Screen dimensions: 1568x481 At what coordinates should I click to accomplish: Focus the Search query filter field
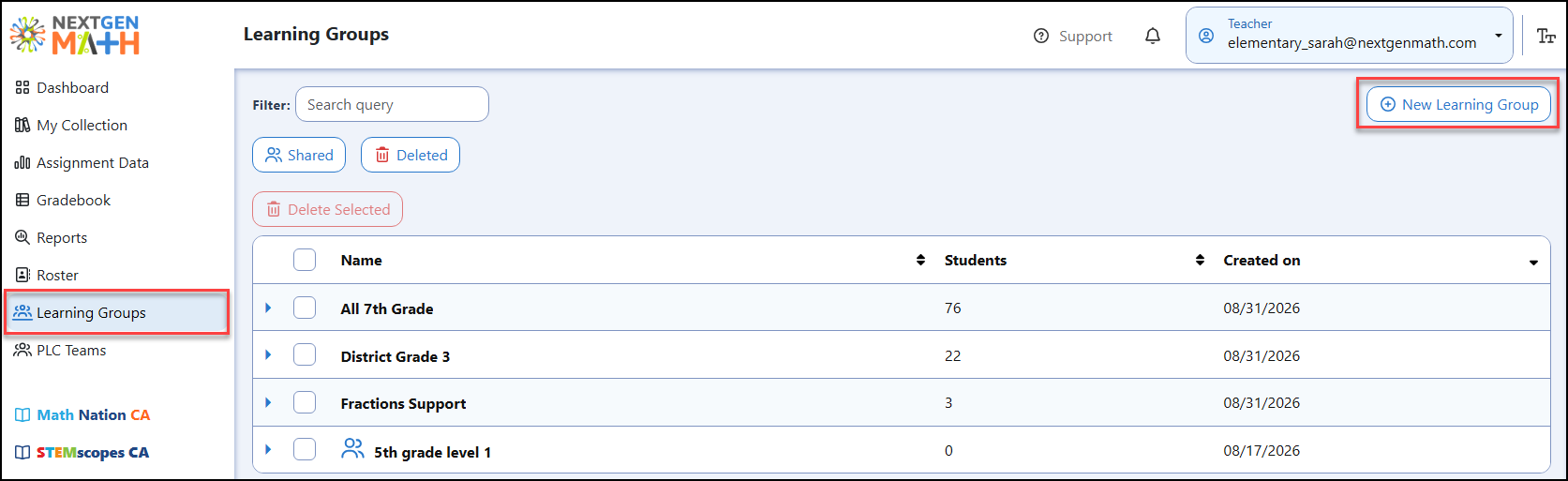(392, 104)
